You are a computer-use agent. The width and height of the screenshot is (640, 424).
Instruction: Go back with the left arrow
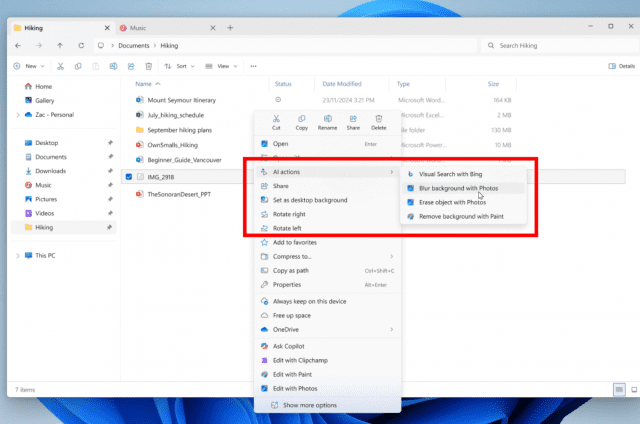18,45
